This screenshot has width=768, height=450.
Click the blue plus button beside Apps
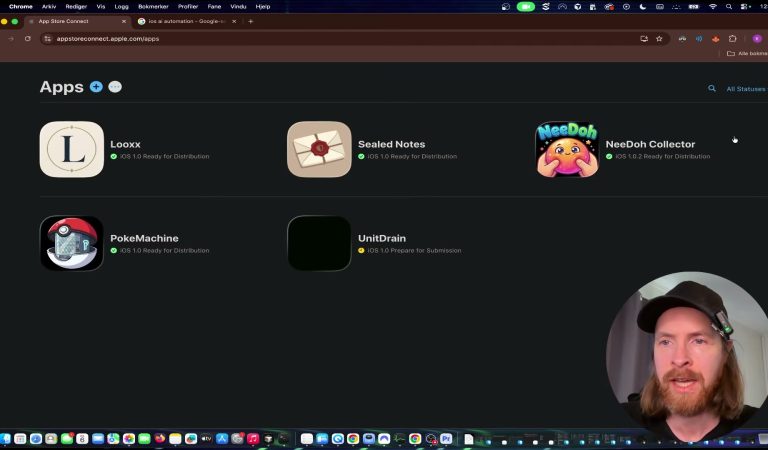[96, 87]
